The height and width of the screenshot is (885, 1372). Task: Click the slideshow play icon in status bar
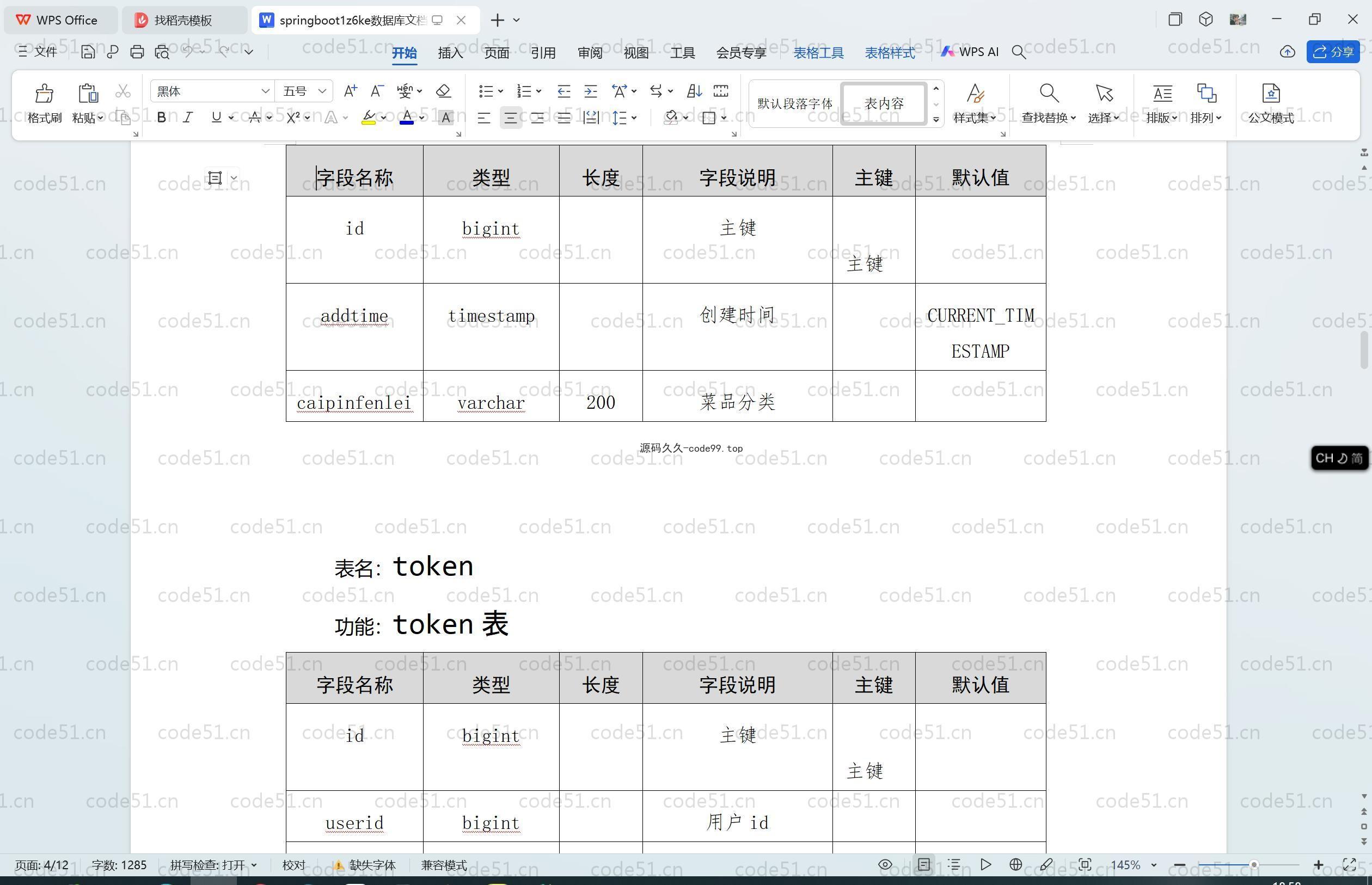[986, 864]
